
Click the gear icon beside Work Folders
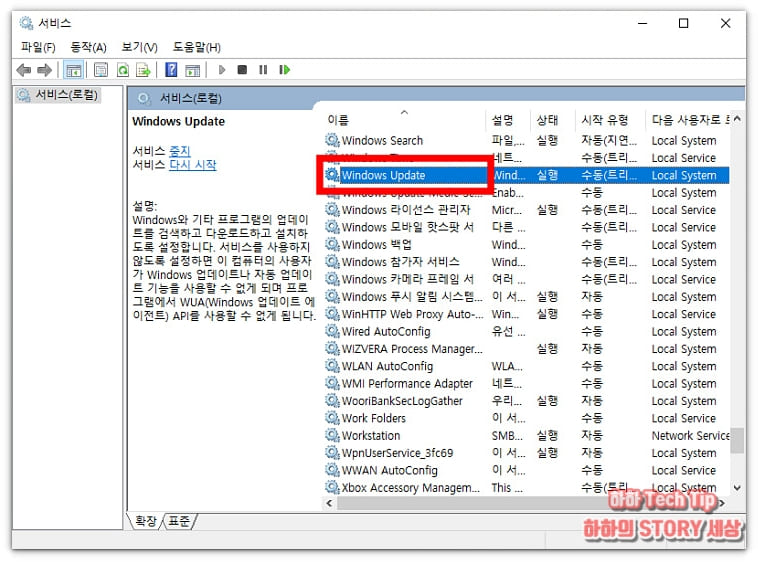click(332, 418)
